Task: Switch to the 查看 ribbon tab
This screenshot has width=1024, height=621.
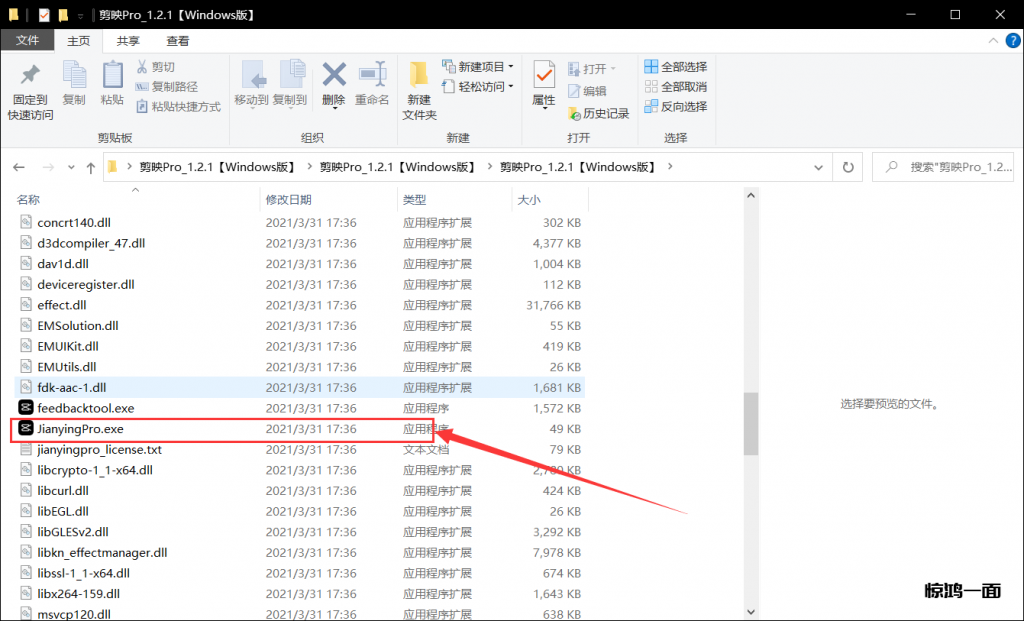Action: (x=178, y=41)
